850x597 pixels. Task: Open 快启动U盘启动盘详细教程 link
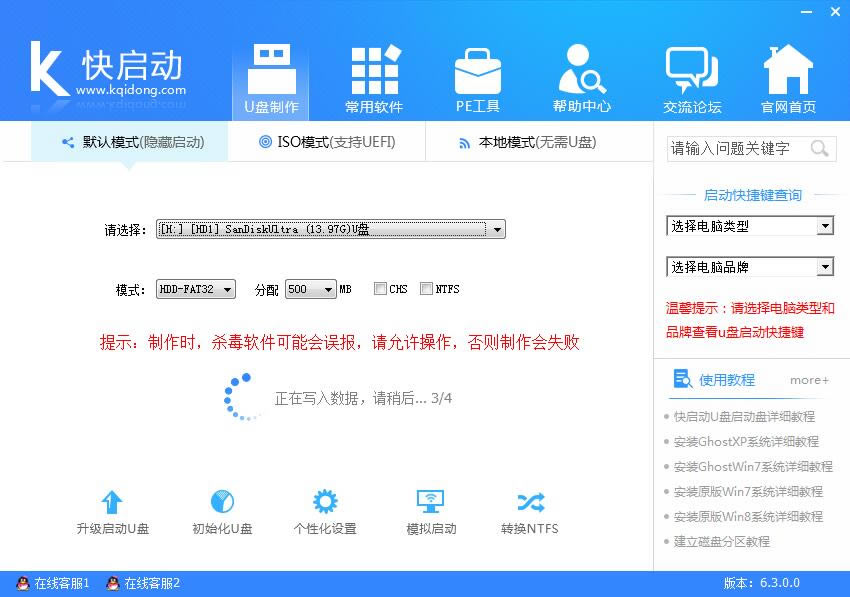point(744,416)
